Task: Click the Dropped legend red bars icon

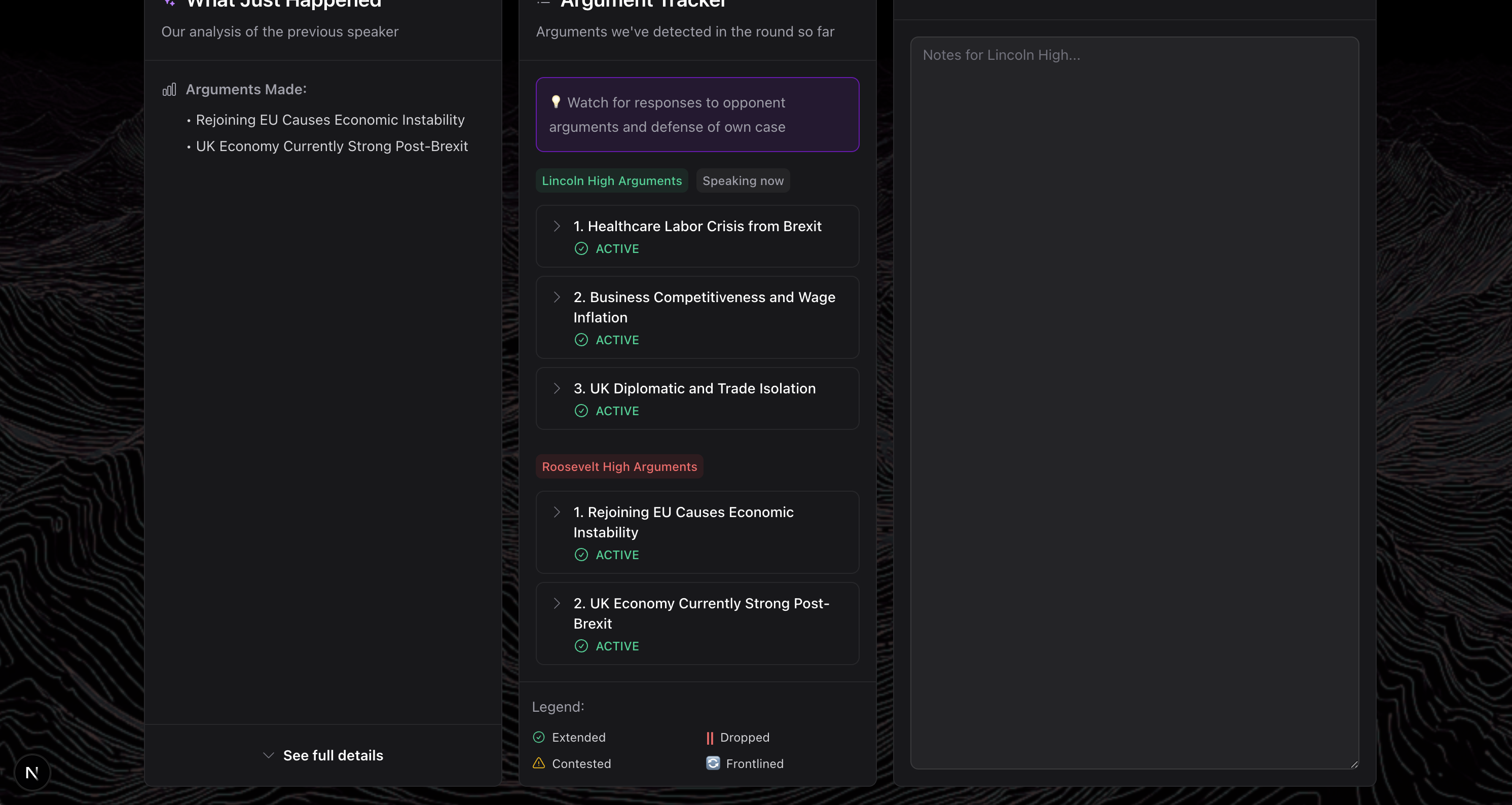Action: point(710,738)
